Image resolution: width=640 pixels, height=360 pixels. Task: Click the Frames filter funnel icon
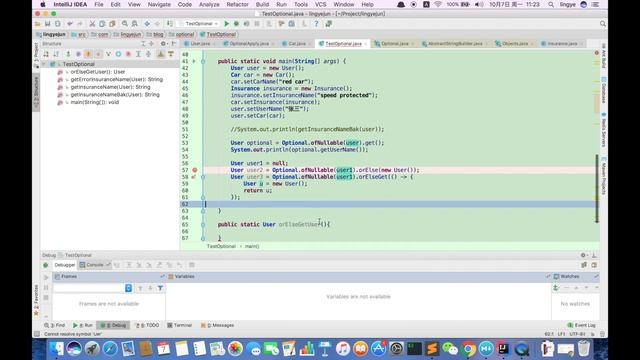160,288
